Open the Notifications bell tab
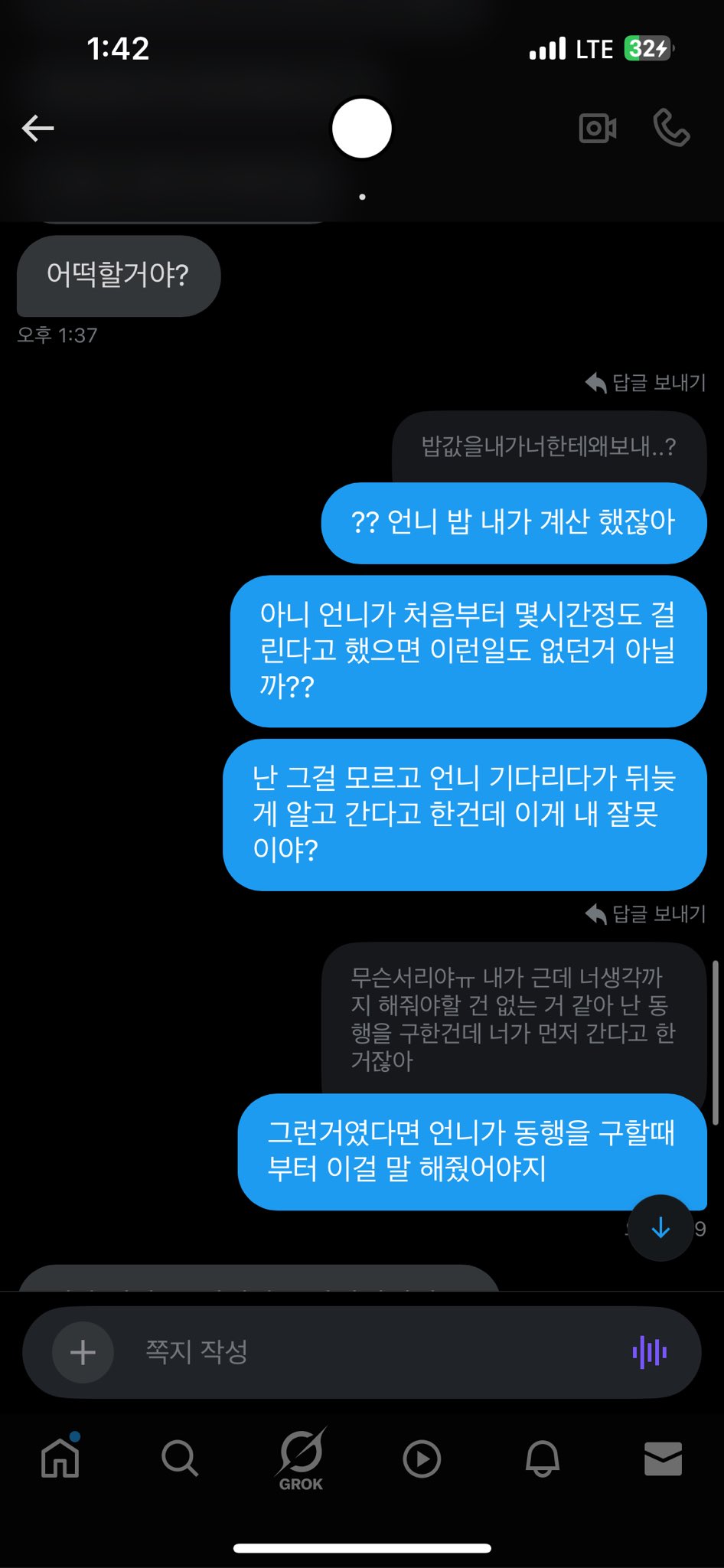 [x=543, y=1458]
